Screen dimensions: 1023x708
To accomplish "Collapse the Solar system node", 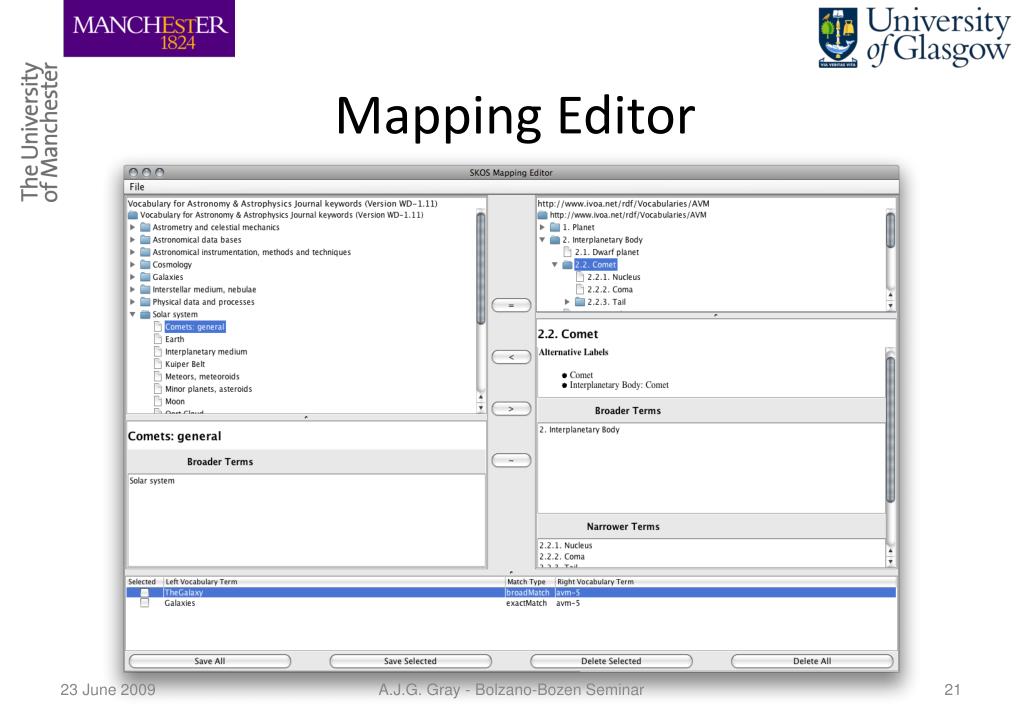I will pos(132,315).
